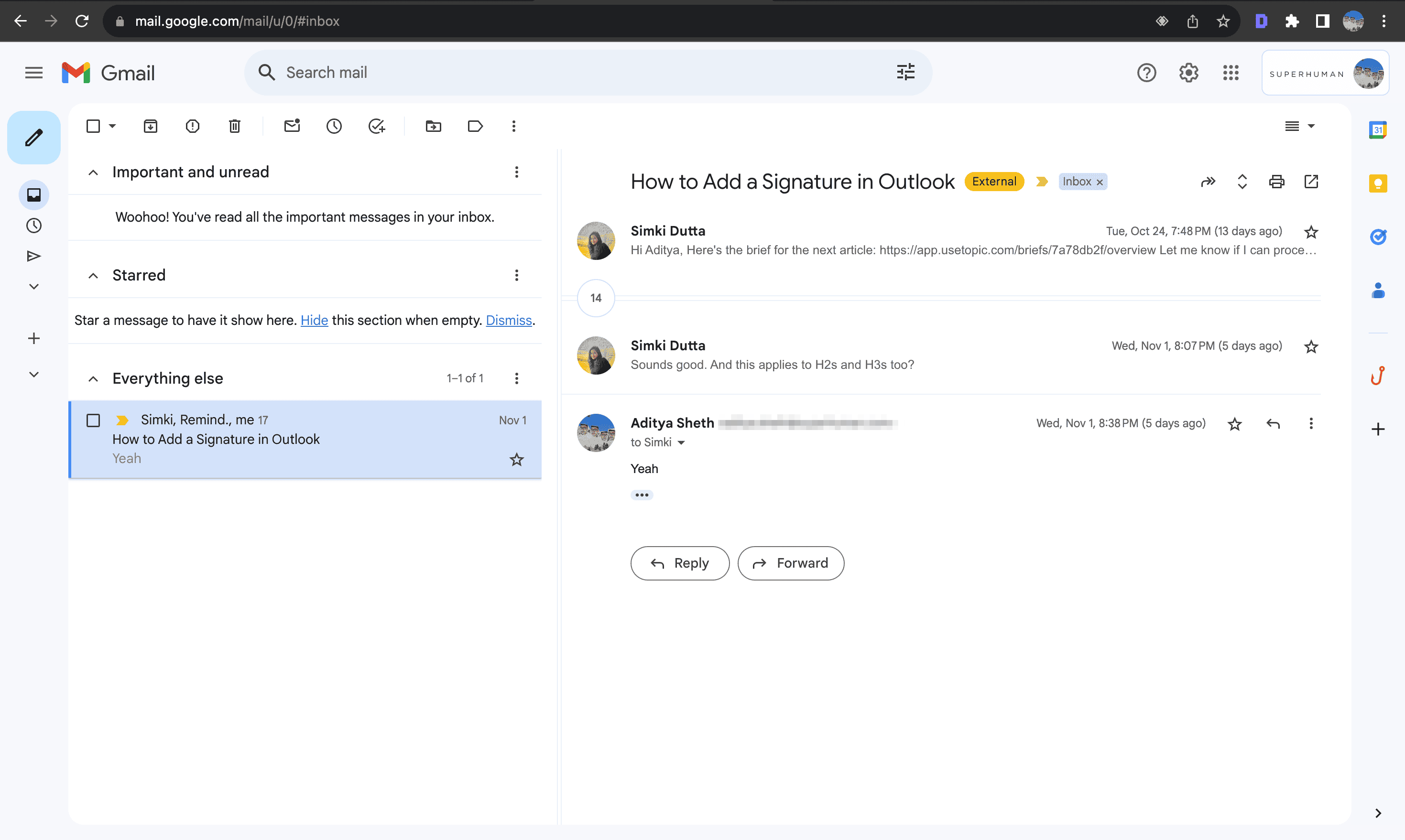This screenshot has width=1405, height=840.
Task: Toggle the checkbox for Simki email
Action: pyautogui.click(x=93, y=420)
